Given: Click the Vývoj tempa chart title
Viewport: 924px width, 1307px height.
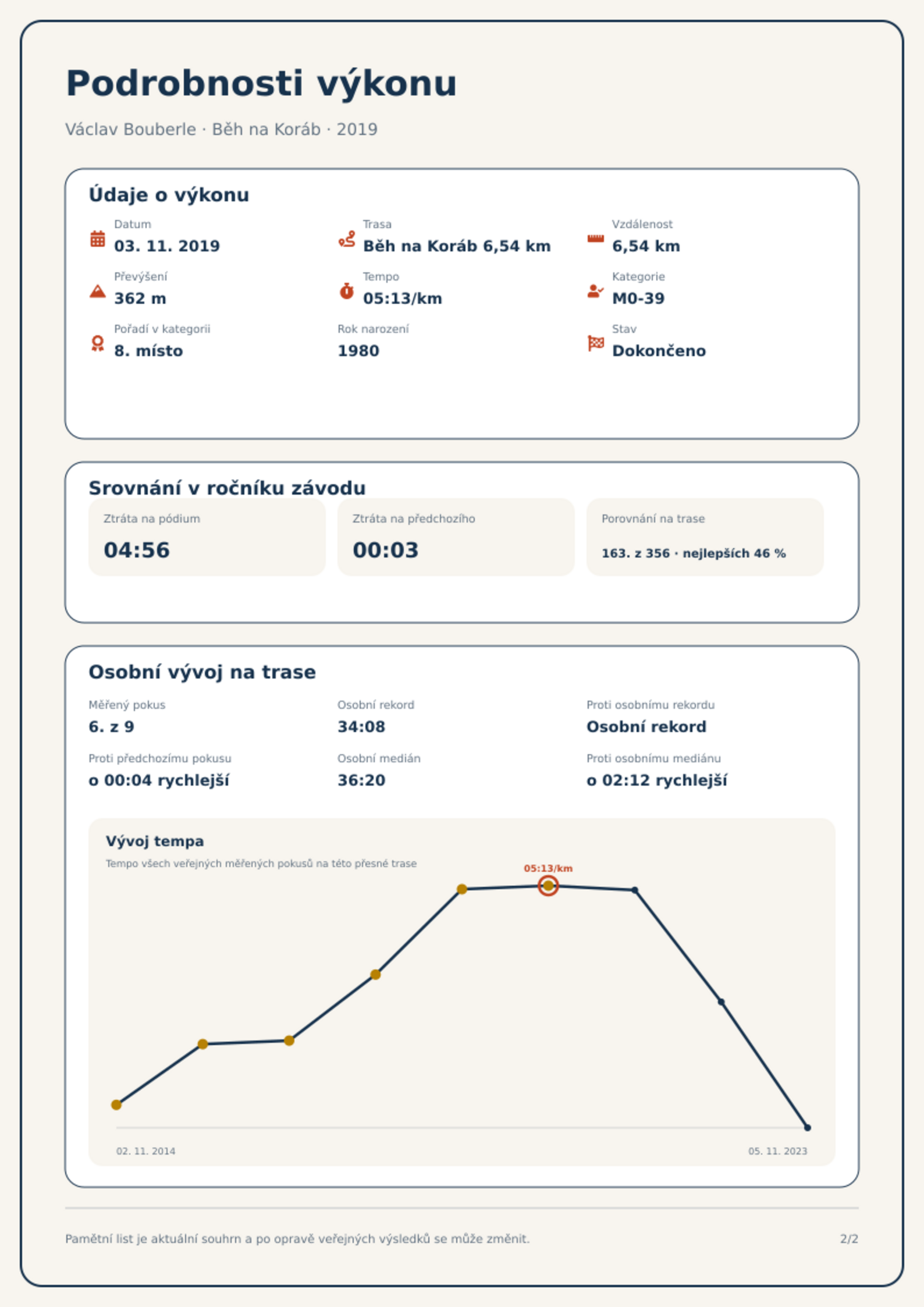Looking at the screenshot, I should pyautogui.click(x=155, y=841).
